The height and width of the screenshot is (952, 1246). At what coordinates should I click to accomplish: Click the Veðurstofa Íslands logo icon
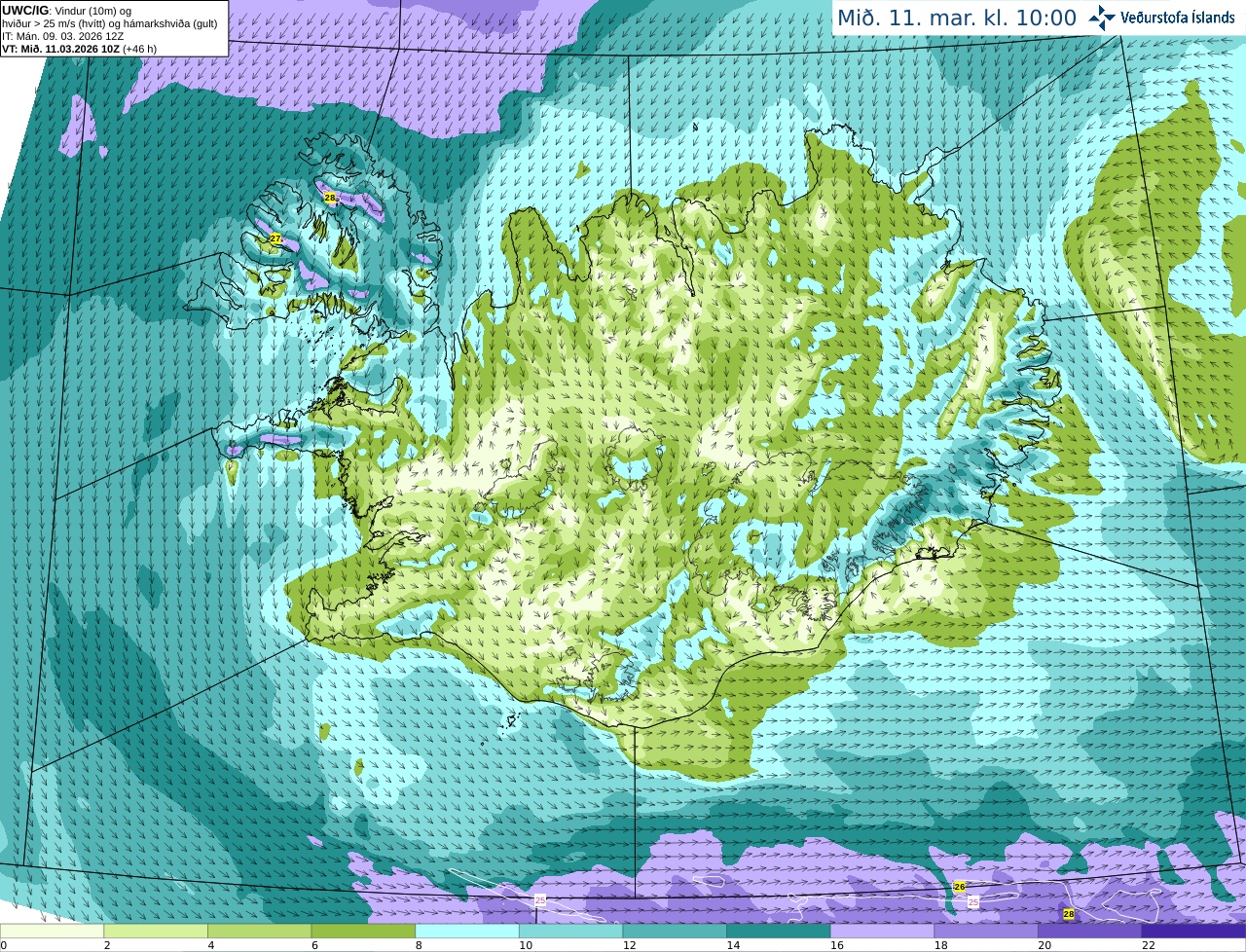coord(1102,18)
